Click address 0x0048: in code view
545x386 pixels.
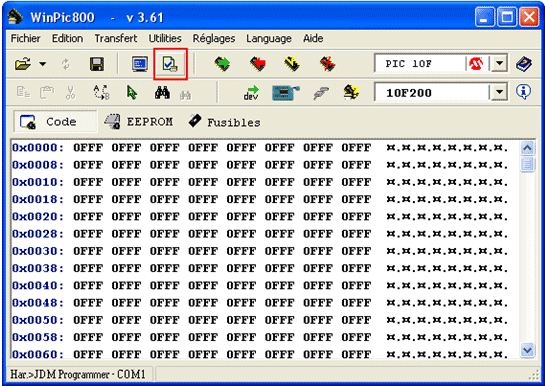click(x=38, y=303)
